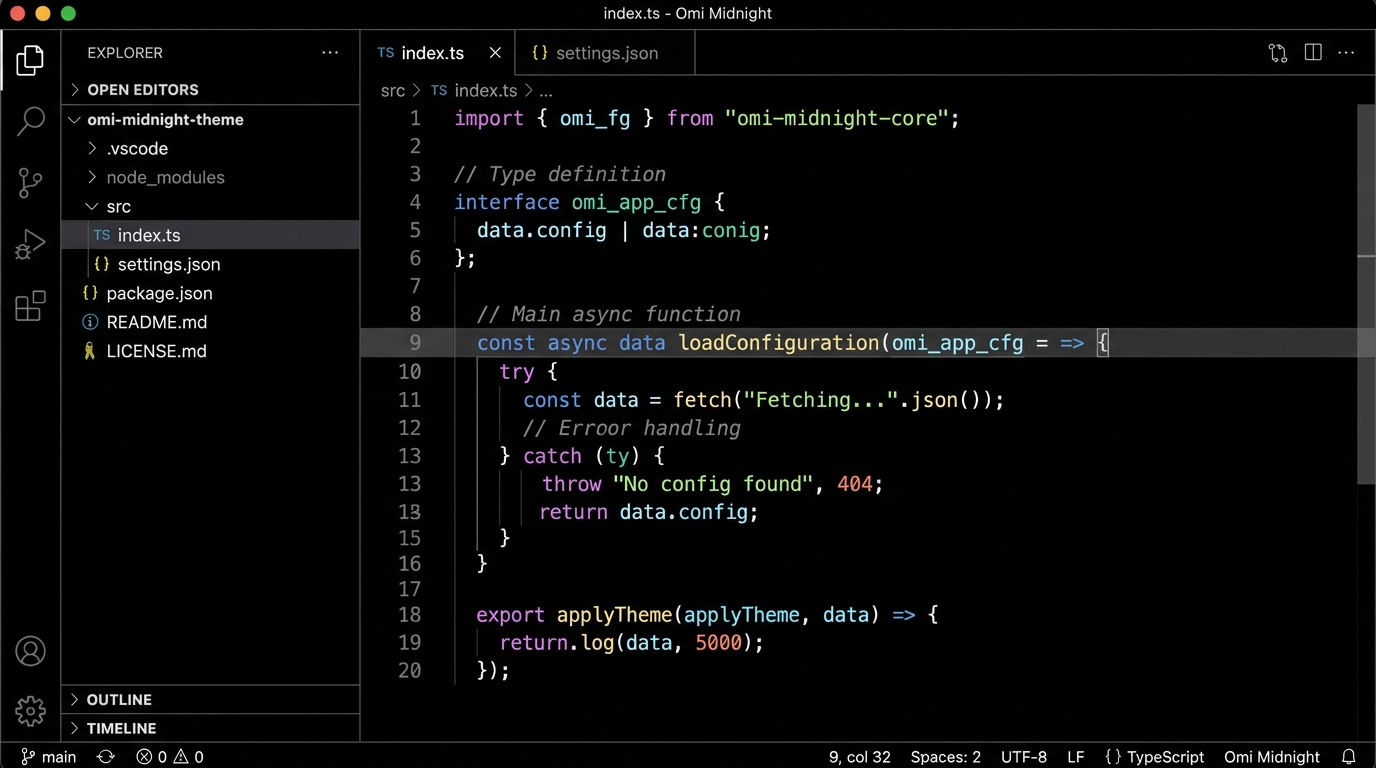Open the Source Control view

click(x=30, y=183)
